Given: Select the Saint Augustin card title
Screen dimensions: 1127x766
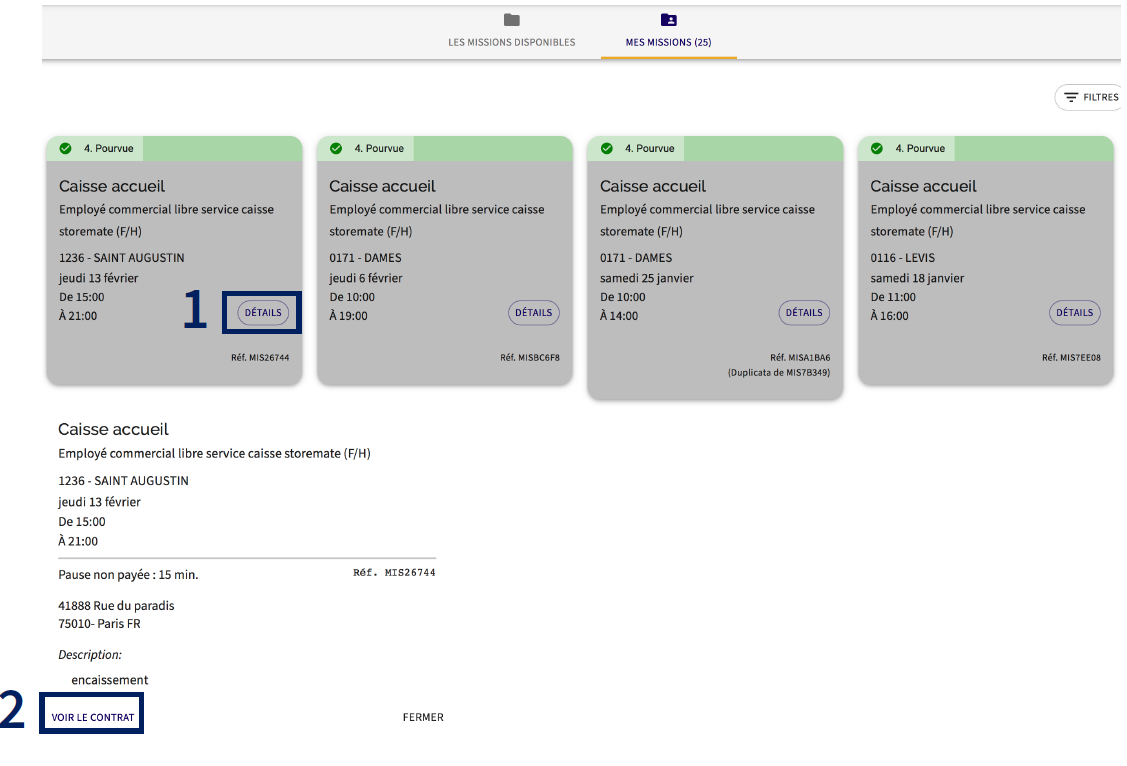Looking at the screenshot, I should [x=112, y=186].
